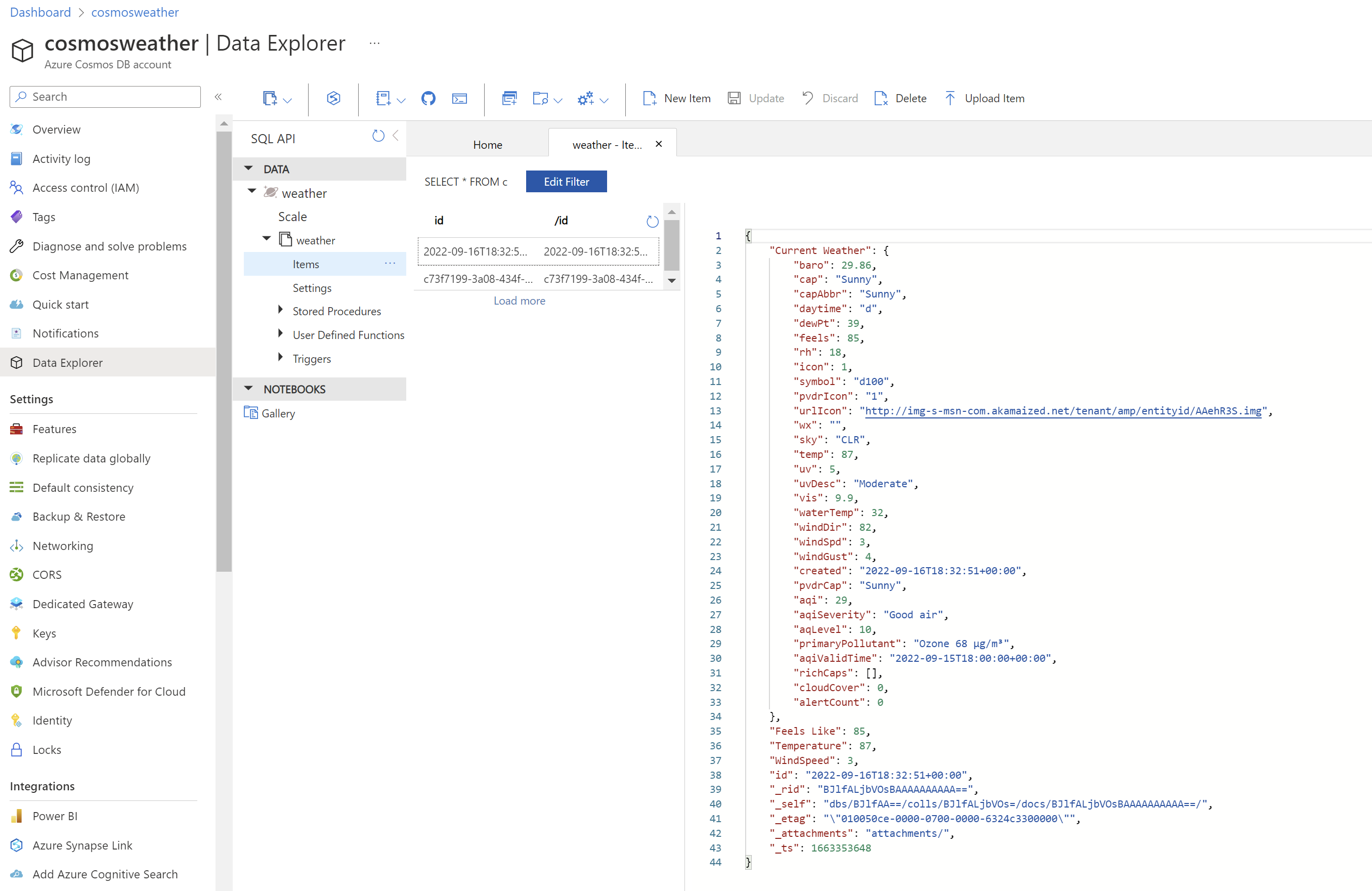The height and width of the screenshot is (891, 1372).
Task: Open Power BI integration
Action: tap(55, 816)
